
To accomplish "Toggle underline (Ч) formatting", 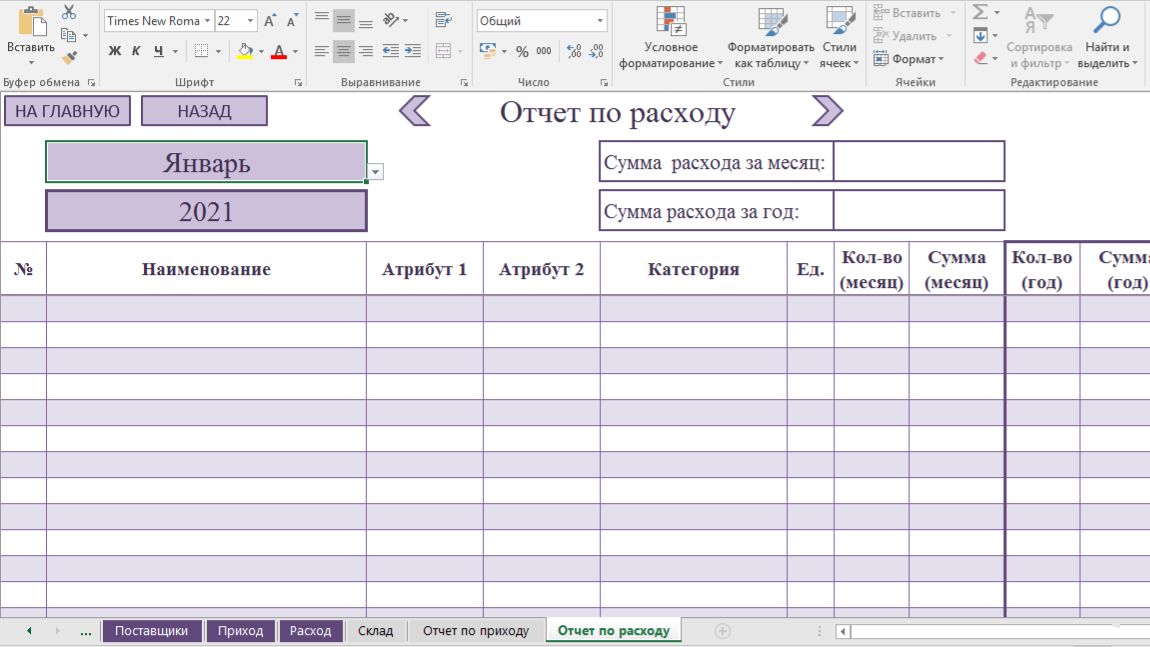I will (158, 51).
